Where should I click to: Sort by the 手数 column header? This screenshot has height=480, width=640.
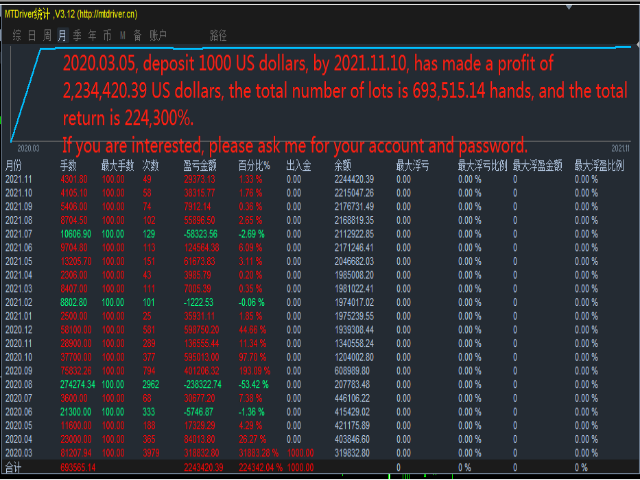69,166
